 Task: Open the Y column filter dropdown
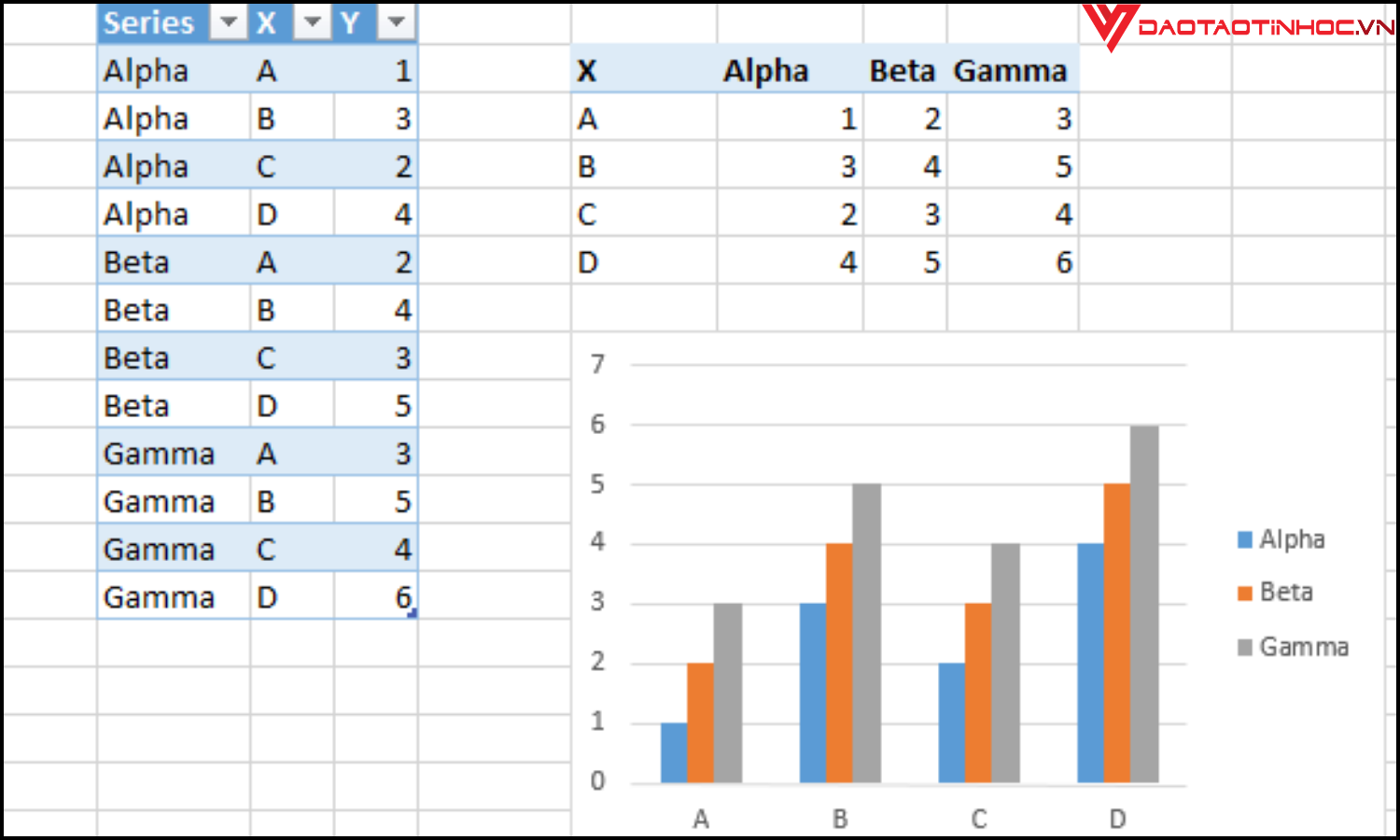tap(397, 22)
